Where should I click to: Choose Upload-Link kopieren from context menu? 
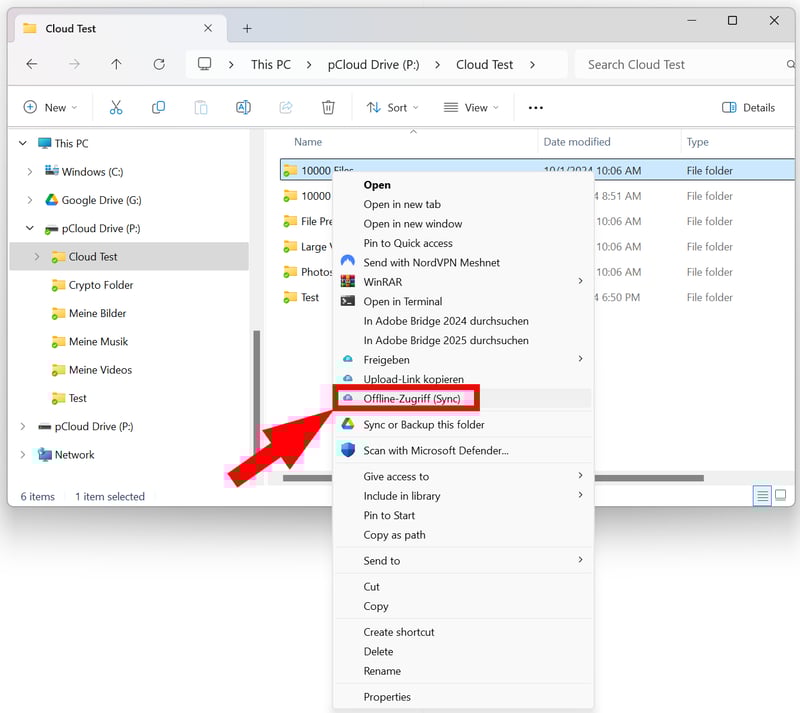pyautogui.click(x=413, y=379)
